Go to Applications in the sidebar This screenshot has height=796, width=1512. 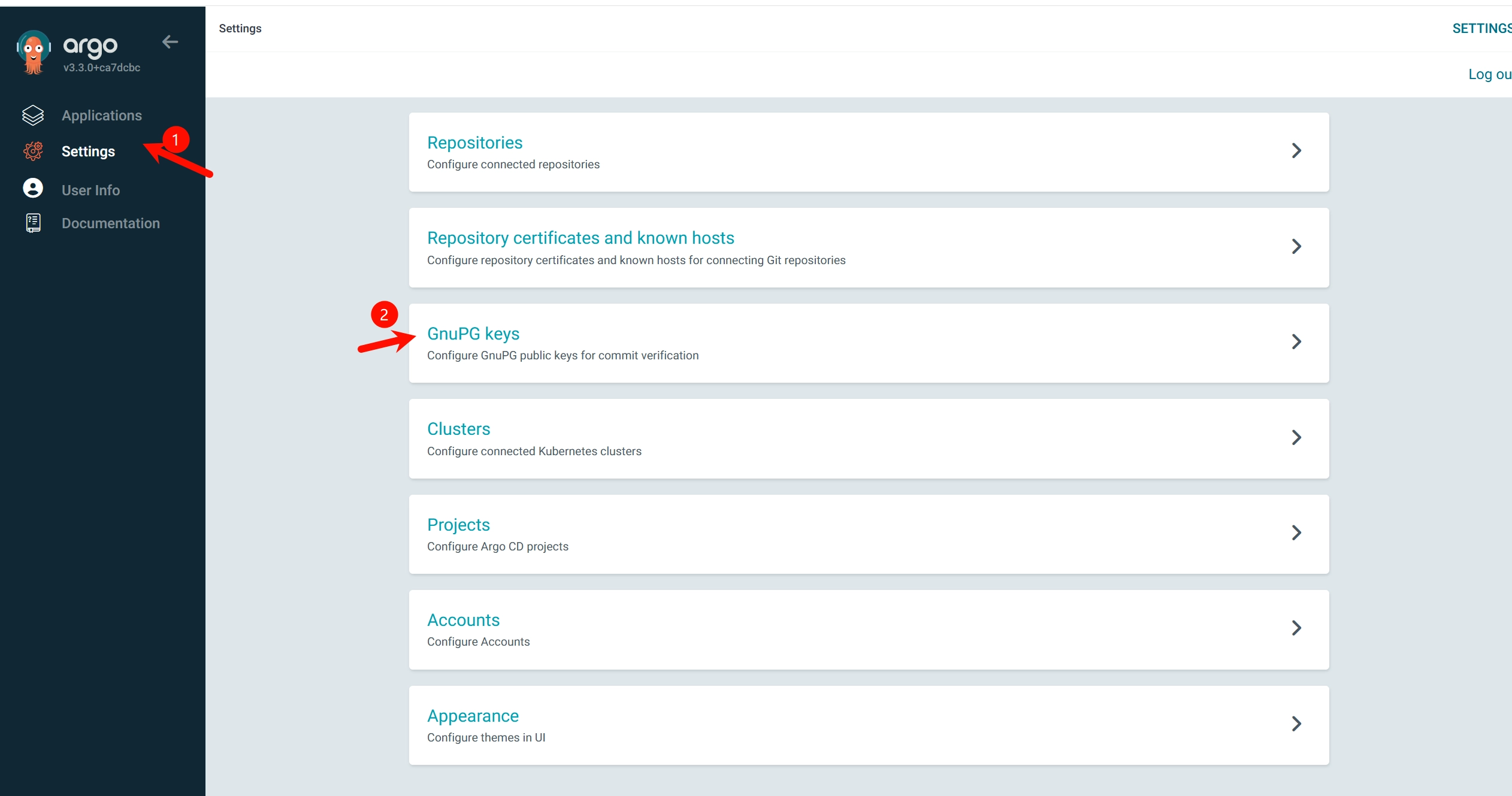click(102, 115)
